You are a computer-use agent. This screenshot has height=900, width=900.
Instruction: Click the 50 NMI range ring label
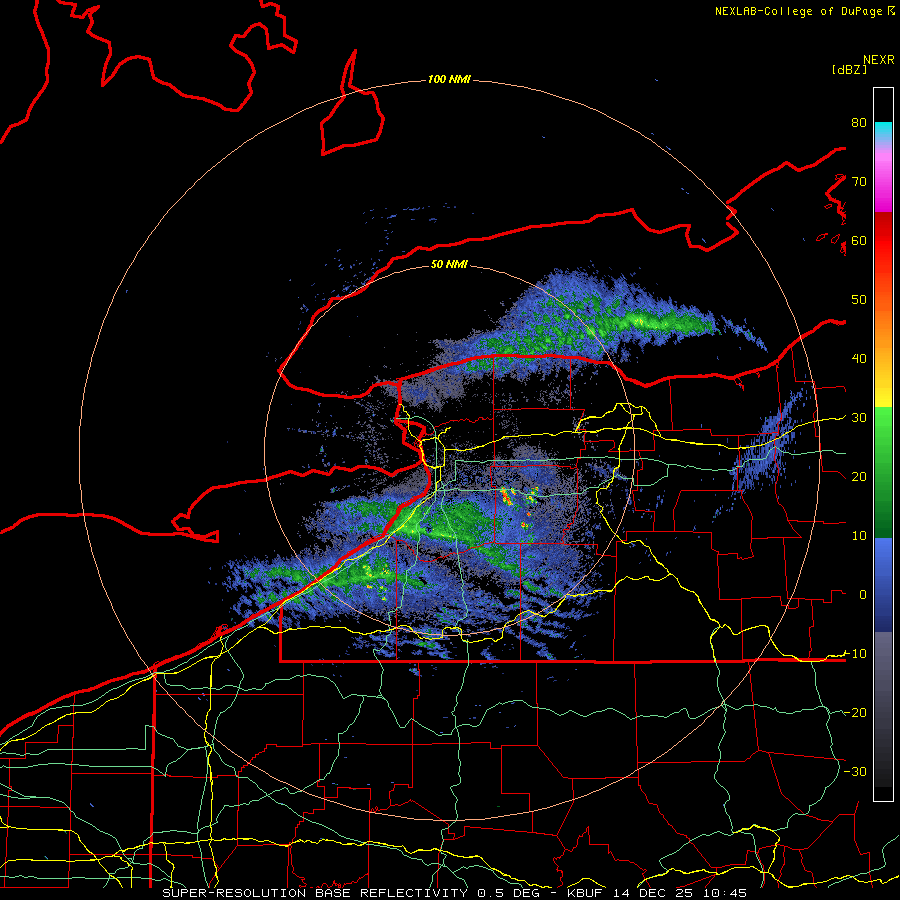[449, 265]
